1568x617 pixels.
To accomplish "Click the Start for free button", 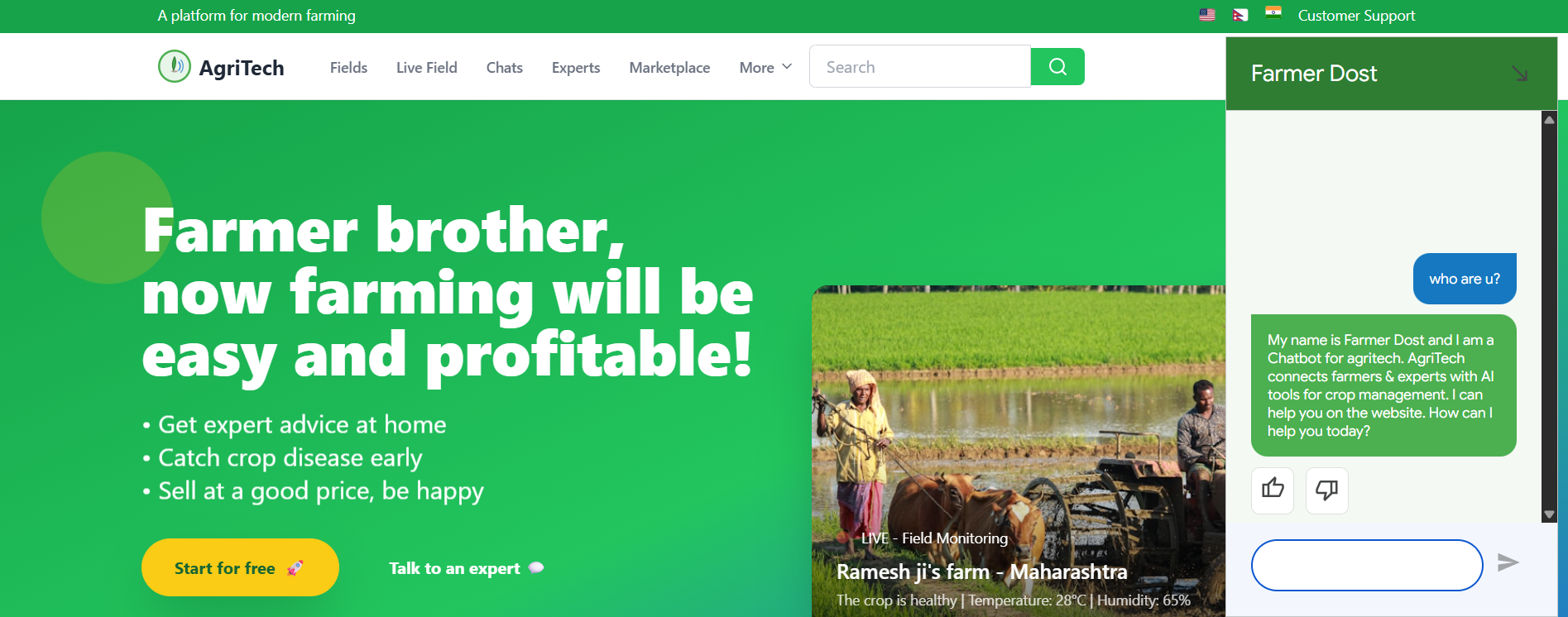I will point(240,568).
